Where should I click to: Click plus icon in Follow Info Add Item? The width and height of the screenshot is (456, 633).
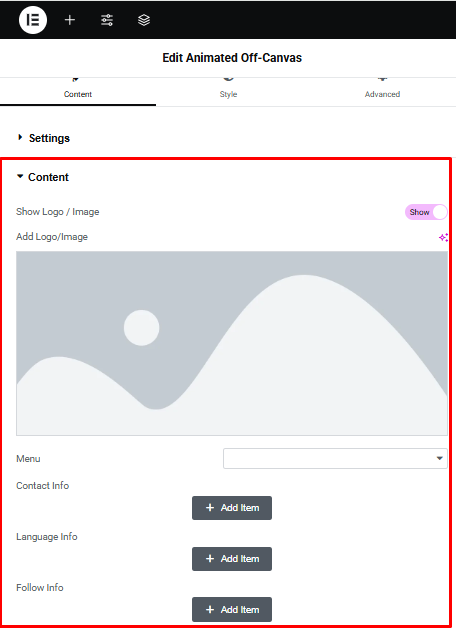210,609
